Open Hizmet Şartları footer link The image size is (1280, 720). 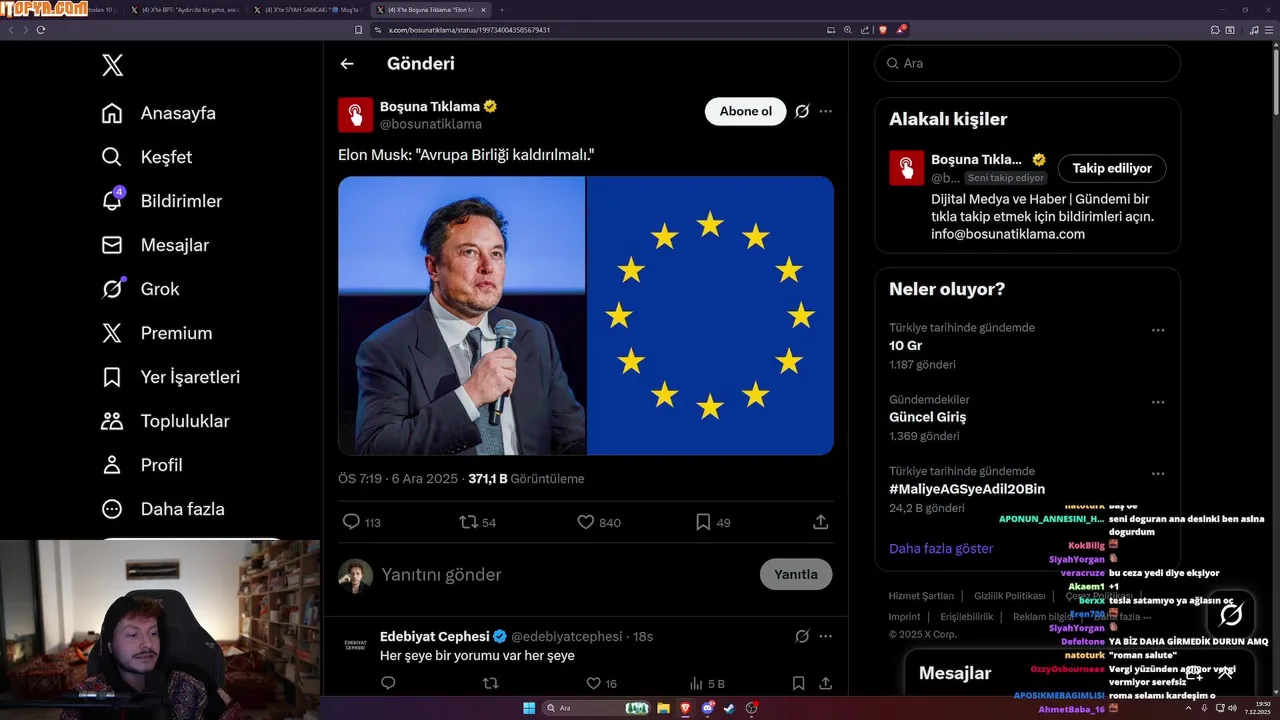click(921, 596)
